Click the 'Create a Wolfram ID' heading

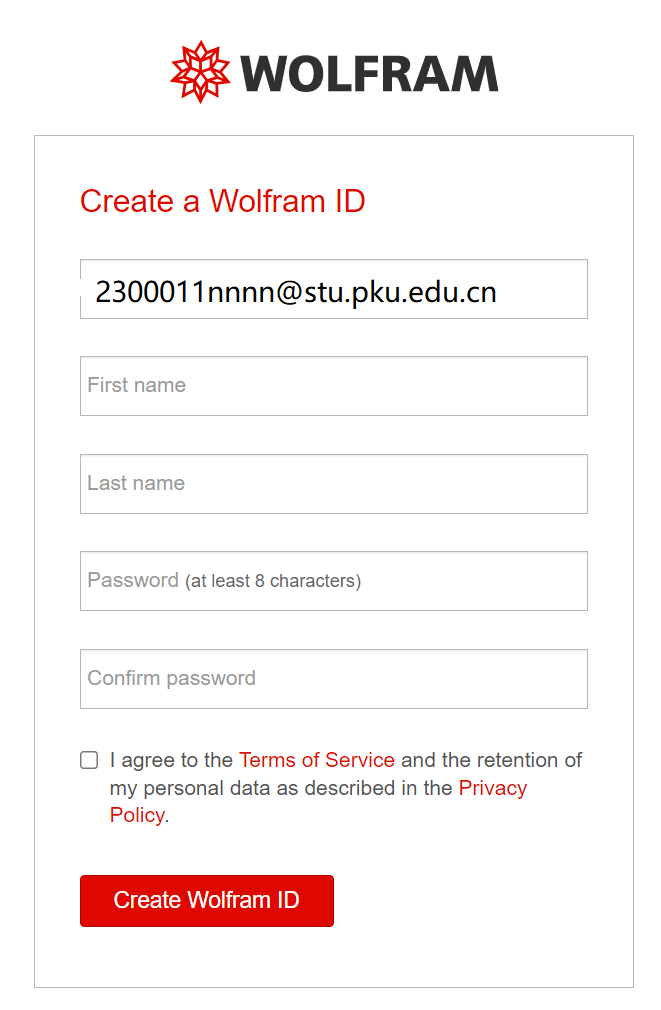(223, 201)
